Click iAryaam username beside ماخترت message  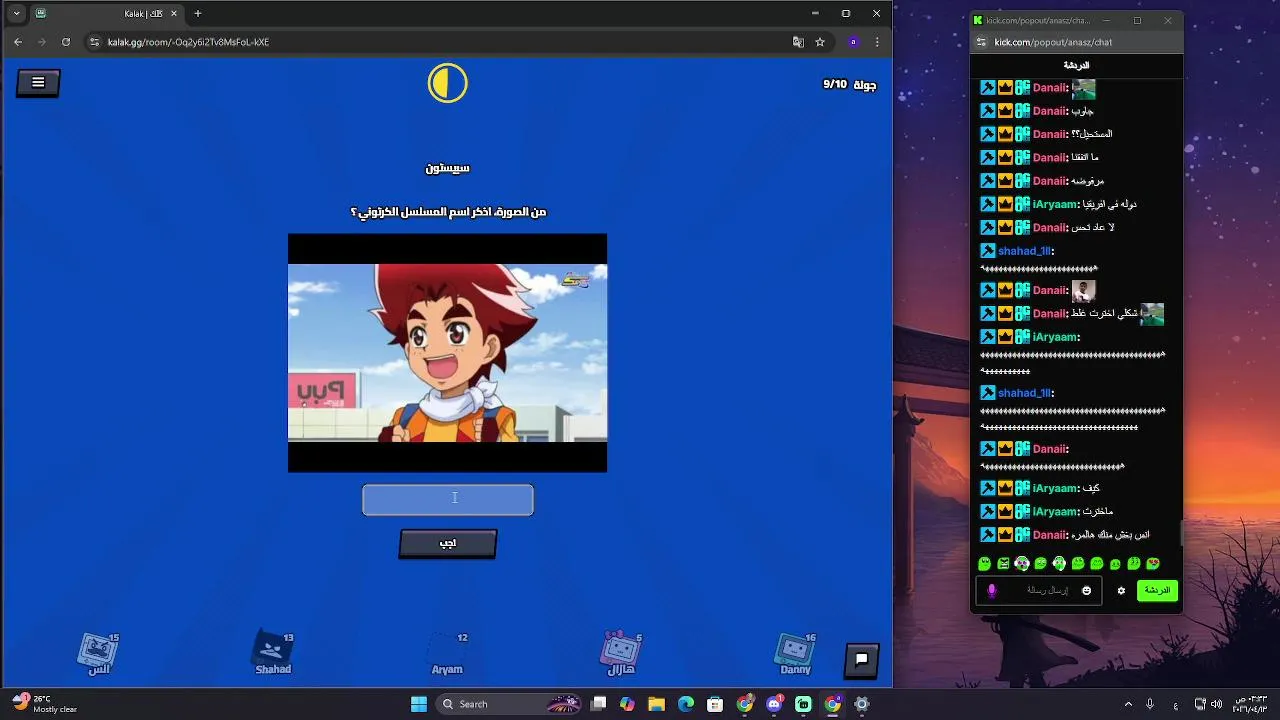pyautogui.click(x=1055, y=511)
